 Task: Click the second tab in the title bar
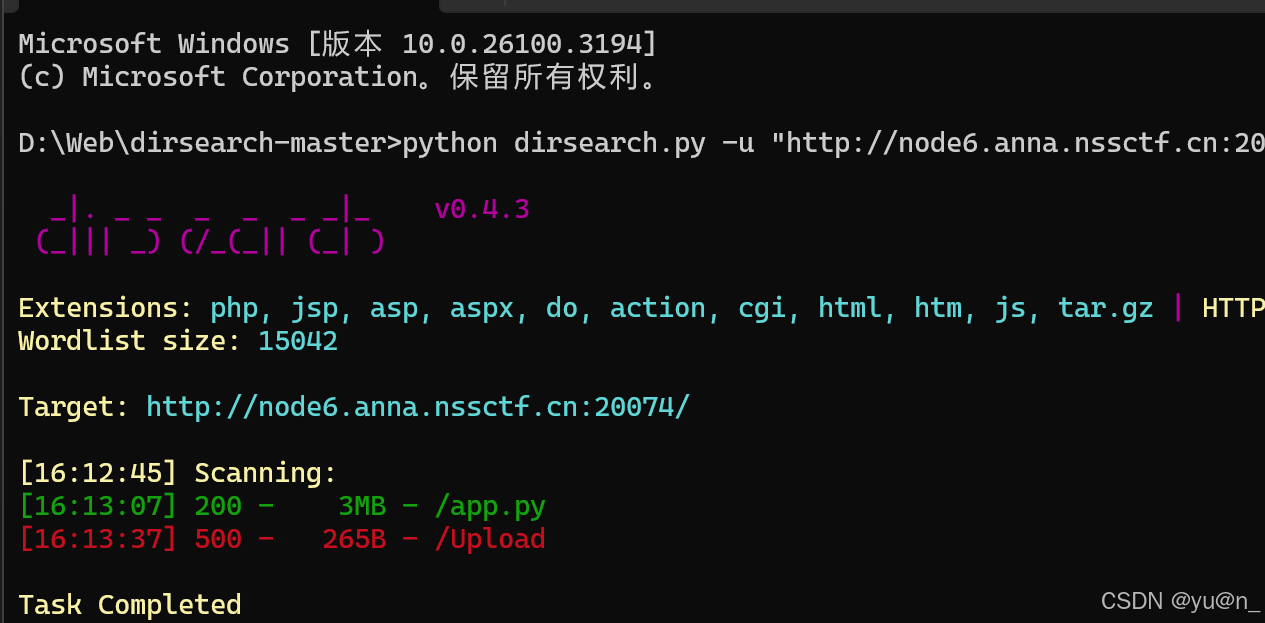pyautogui.click(x=470, y=5)
